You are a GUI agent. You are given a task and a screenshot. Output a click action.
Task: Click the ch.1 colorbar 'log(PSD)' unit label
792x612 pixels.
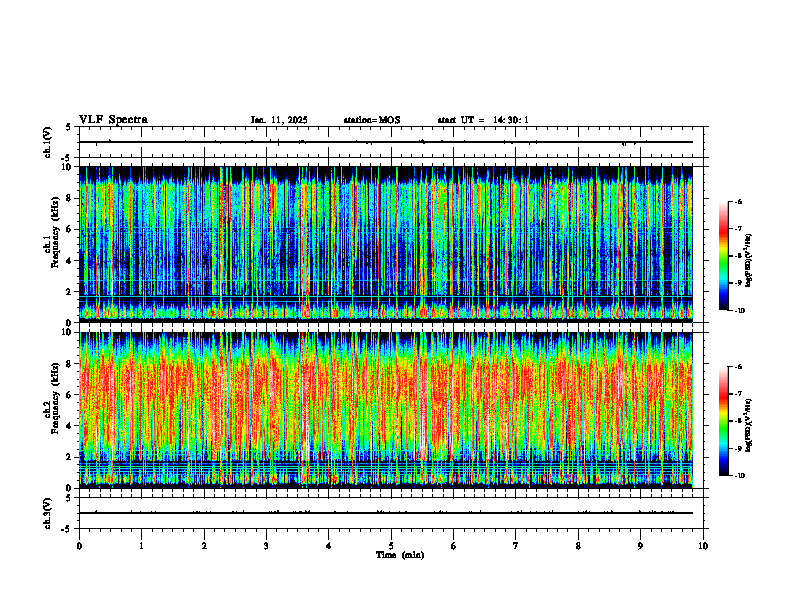click(x=749, y=261)
